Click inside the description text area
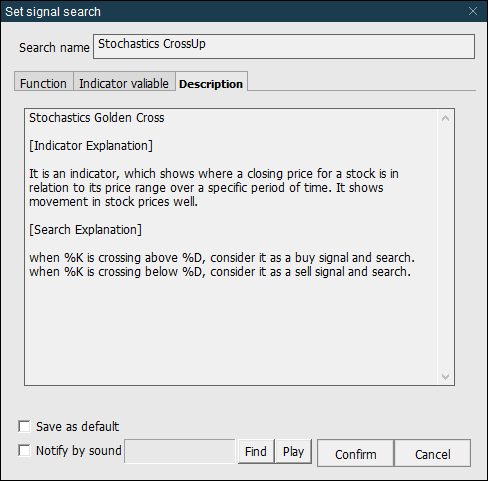Image resolution: width=488 pixels, height=481 pixels. (x=231, y=247)
